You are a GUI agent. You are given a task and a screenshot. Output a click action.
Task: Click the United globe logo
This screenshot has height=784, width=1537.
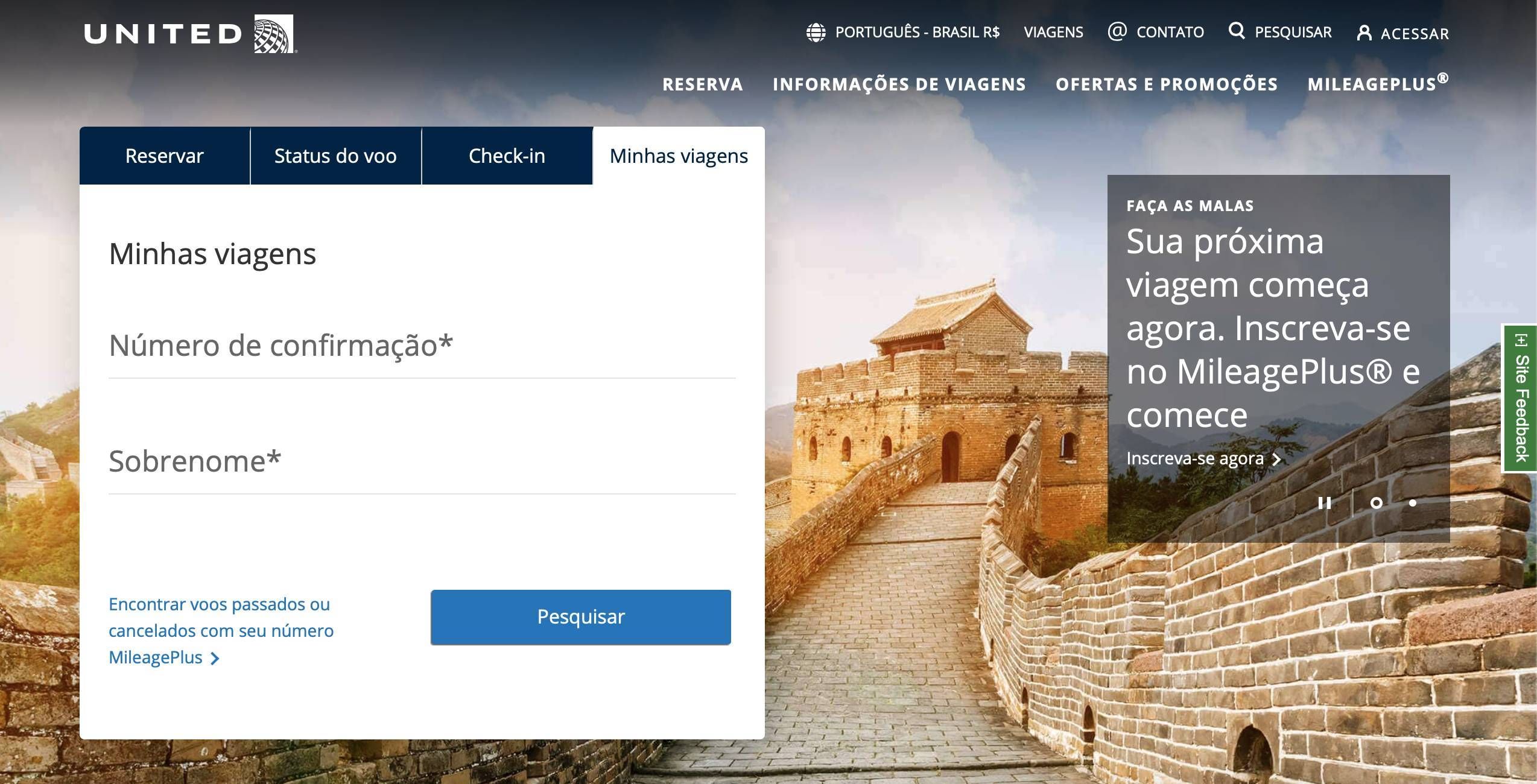tap(274, 34)
